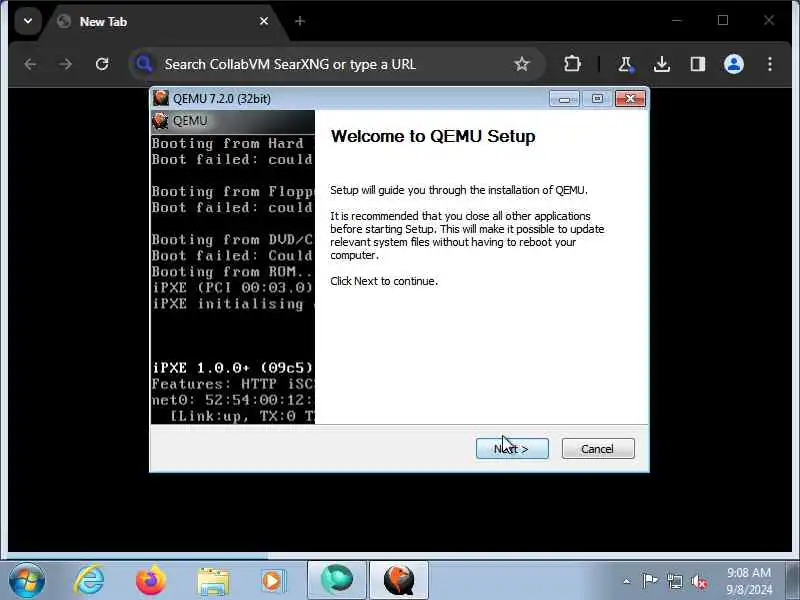Screen dimensions: 800x600
Task: Open the browser Extensions puzzle icon
Action: click(572, 64)
